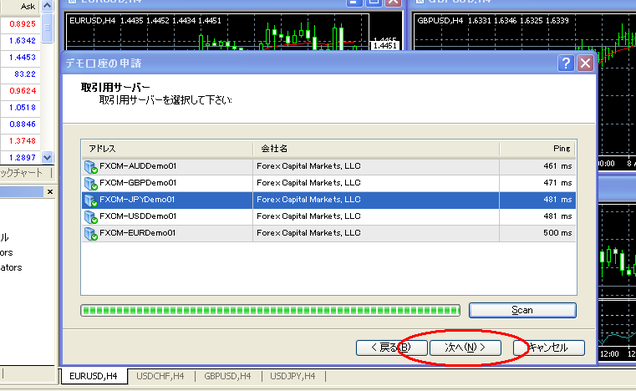The image size is (636, 391).
Task: Click the EURUSD chart current price label 1.4451
Action: pos(384,46)
